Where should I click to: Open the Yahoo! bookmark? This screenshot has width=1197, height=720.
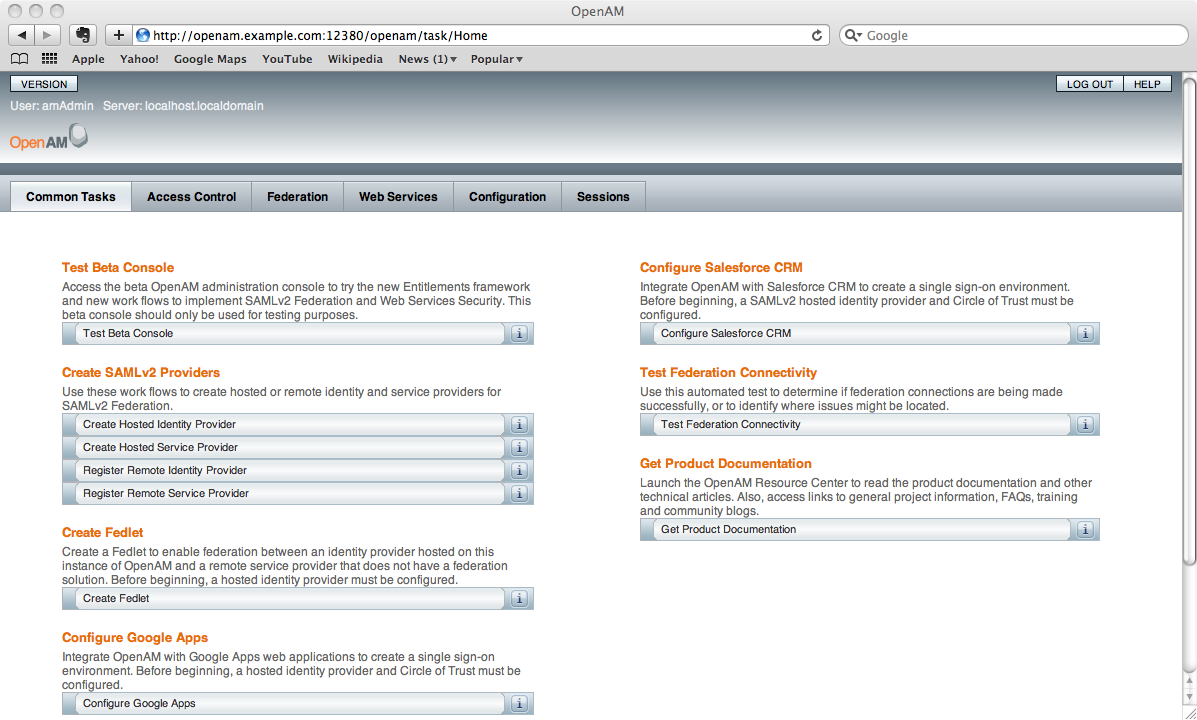(x=140, y=59)
